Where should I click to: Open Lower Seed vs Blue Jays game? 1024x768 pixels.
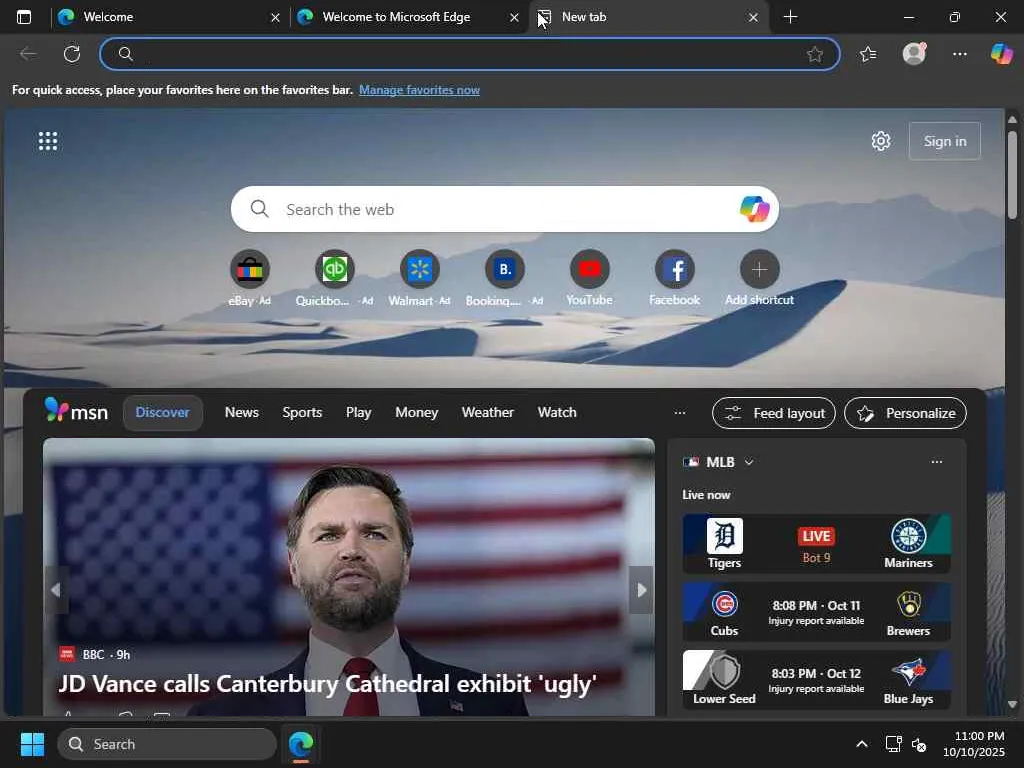pyautogui.click(x=816, y=680)
